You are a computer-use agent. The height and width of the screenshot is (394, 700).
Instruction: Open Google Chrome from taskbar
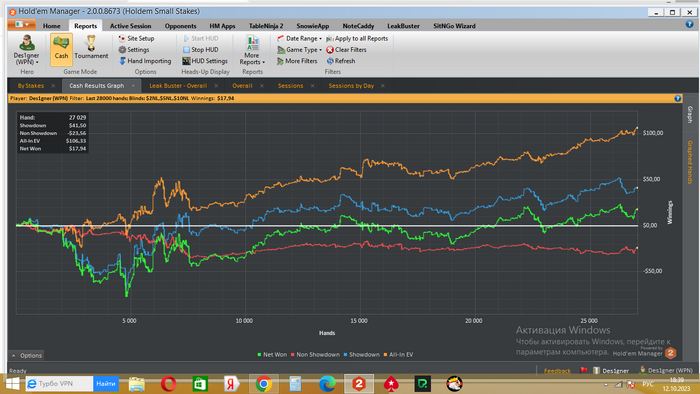(x=264, y=384)
